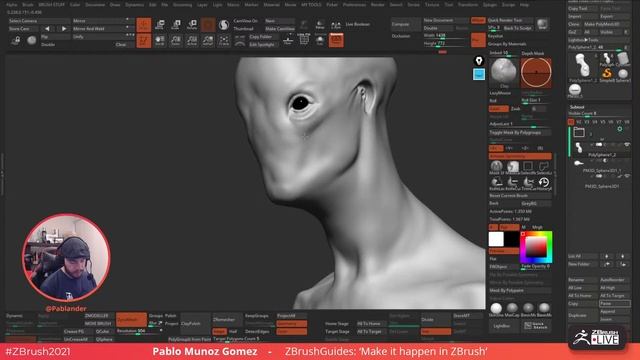This screenshot has width=640, height=360.
Task: Toggle the >Y< symmetry axis
Action: 509,148
